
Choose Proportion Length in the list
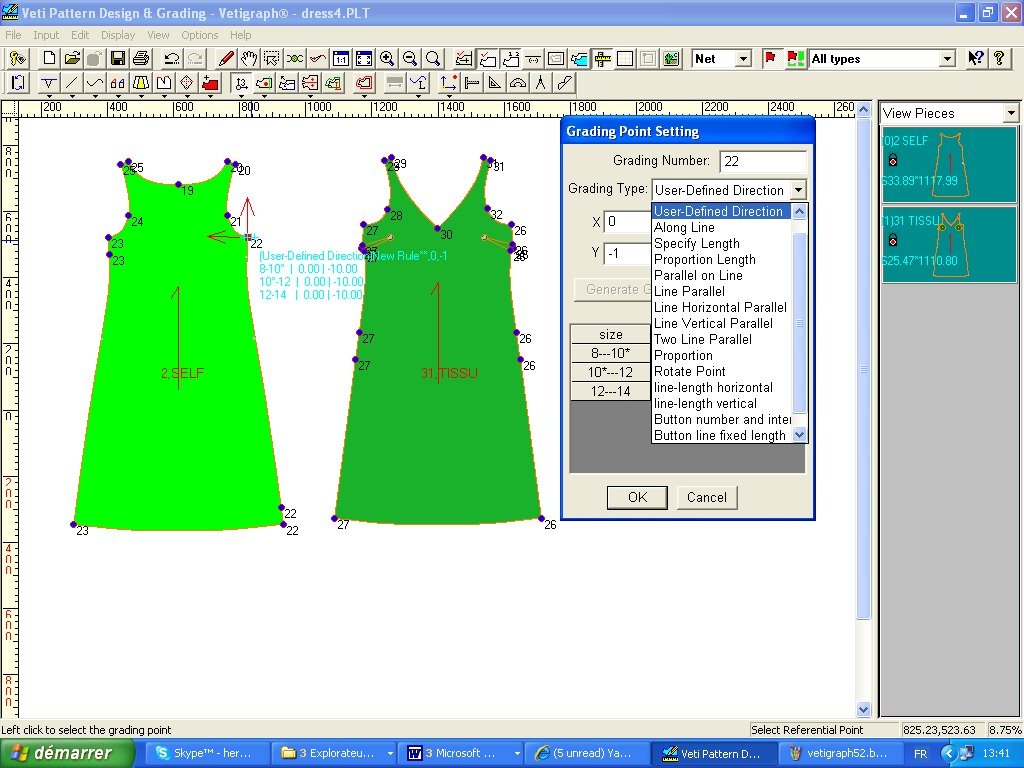722,259
